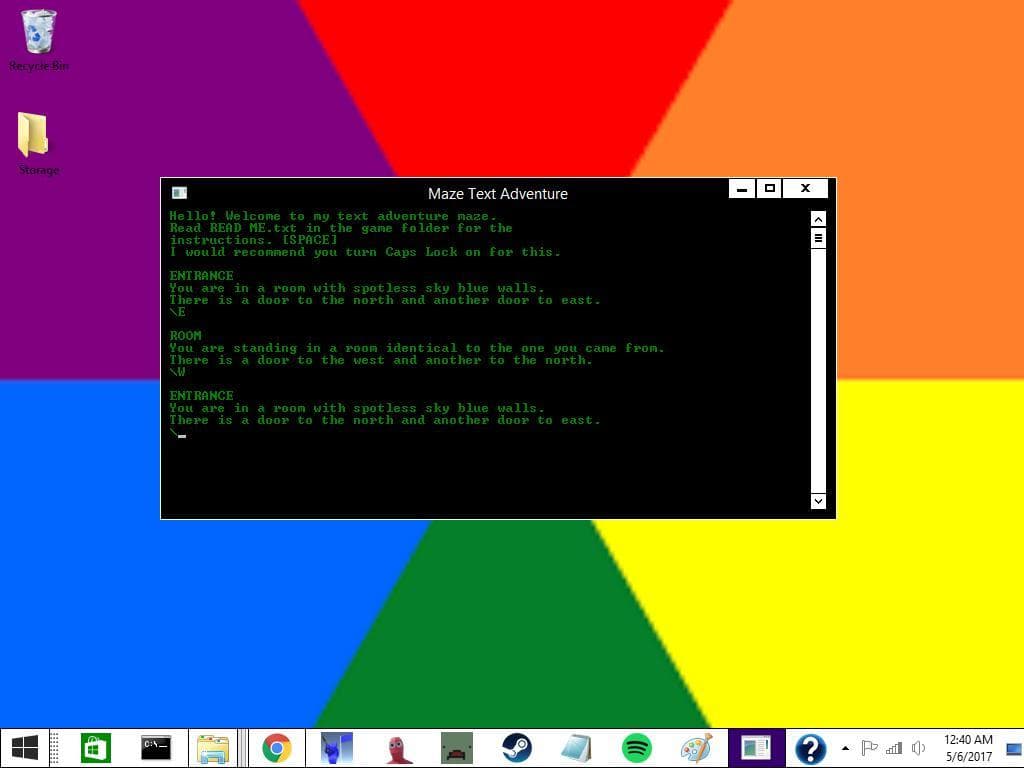Click the console scrollbar down arrow
The image size is (1024, 768).
pos(818,501)
